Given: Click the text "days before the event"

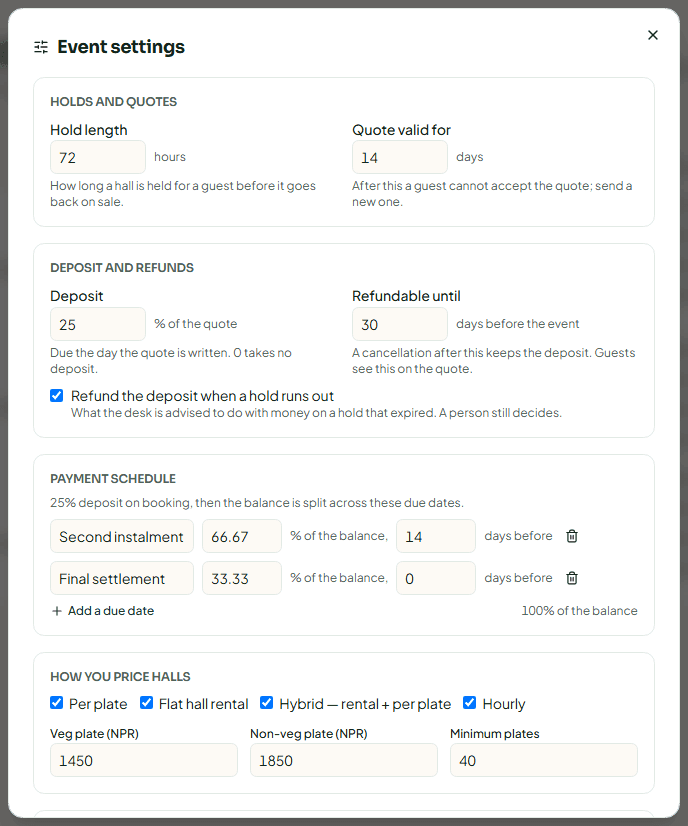Looking at the screenshot, I should 517,324.
